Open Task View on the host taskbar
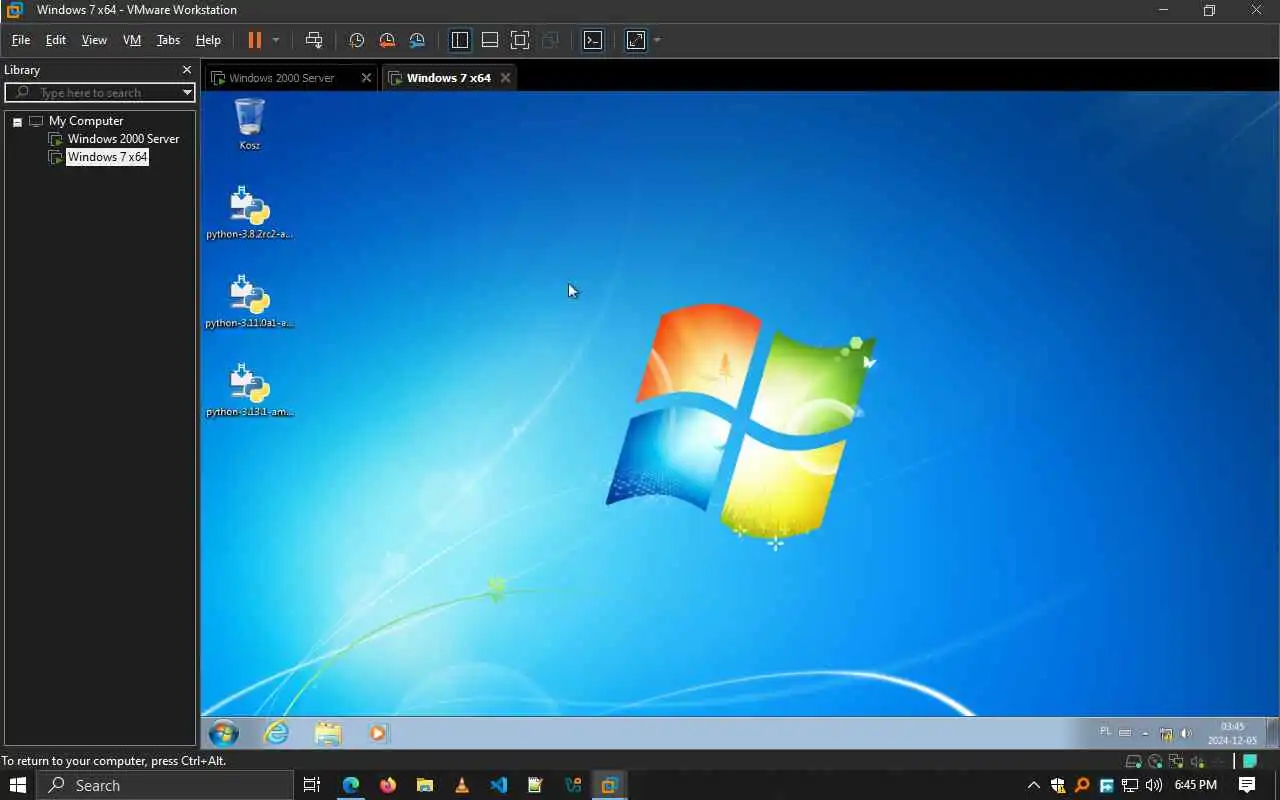This screenshot has width=1280, height=800. pyautogui.click(x=312, y=785)
